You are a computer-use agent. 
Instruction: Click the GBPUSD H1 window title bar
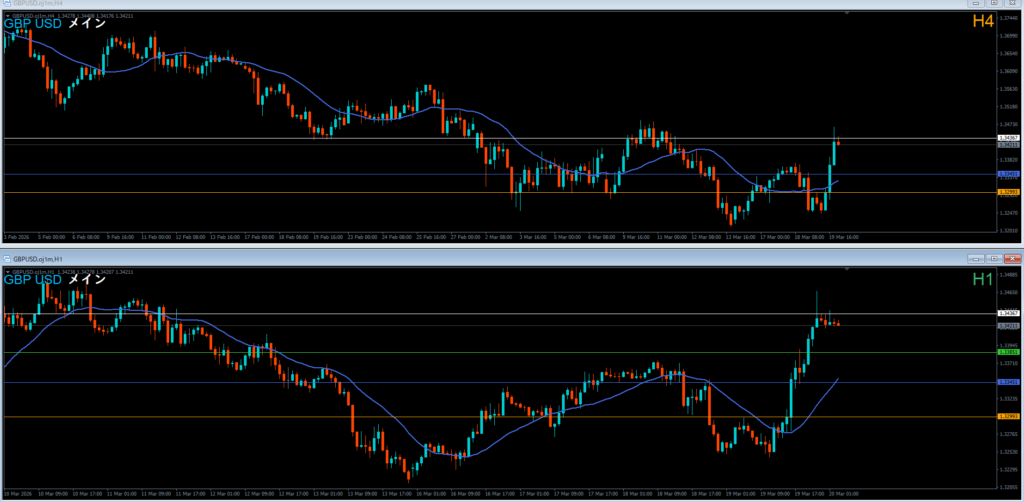[400, 258]
